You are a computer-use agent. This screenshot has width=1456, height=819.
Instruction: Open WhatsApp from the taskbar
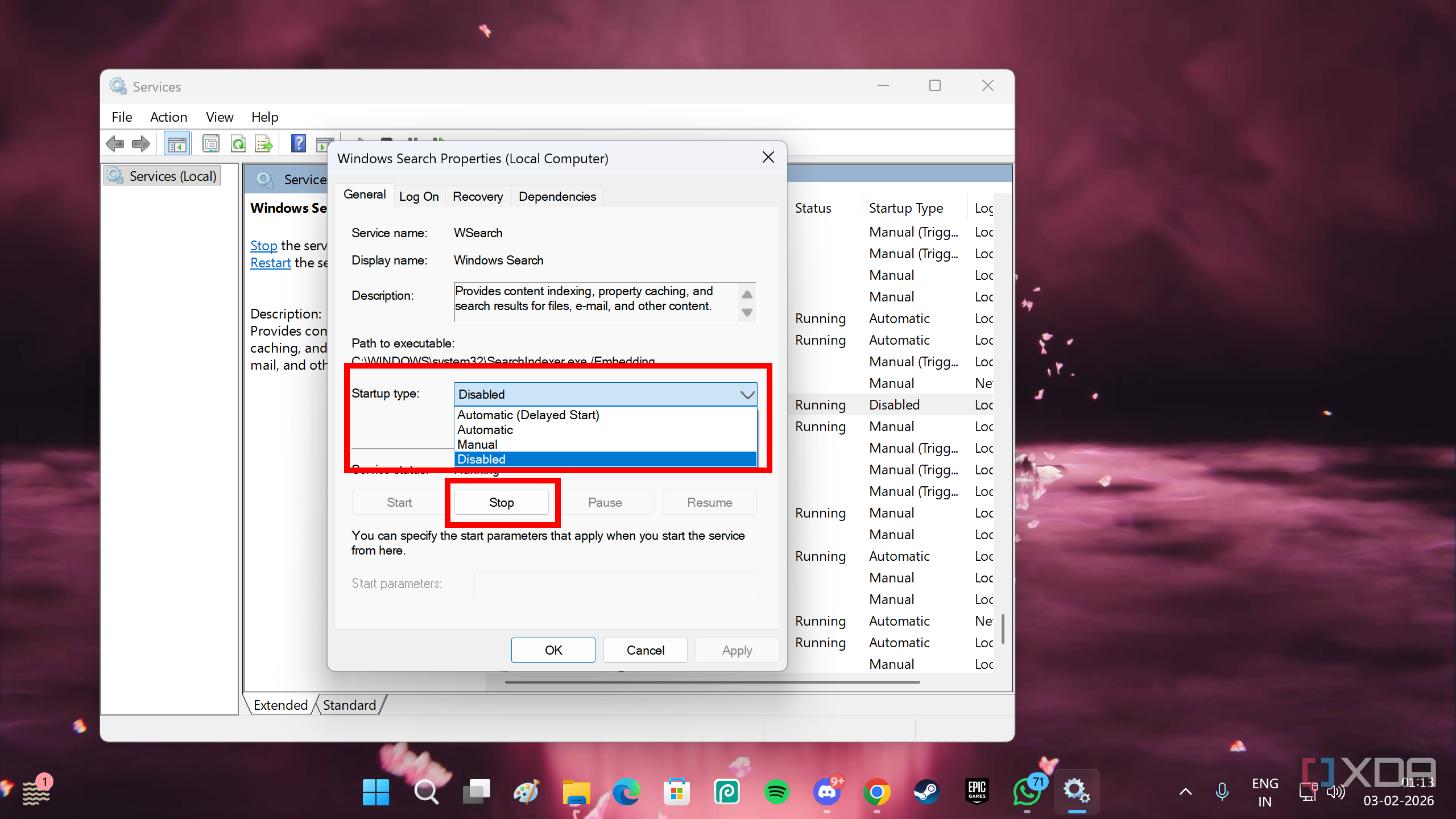tap(1027, 791)
